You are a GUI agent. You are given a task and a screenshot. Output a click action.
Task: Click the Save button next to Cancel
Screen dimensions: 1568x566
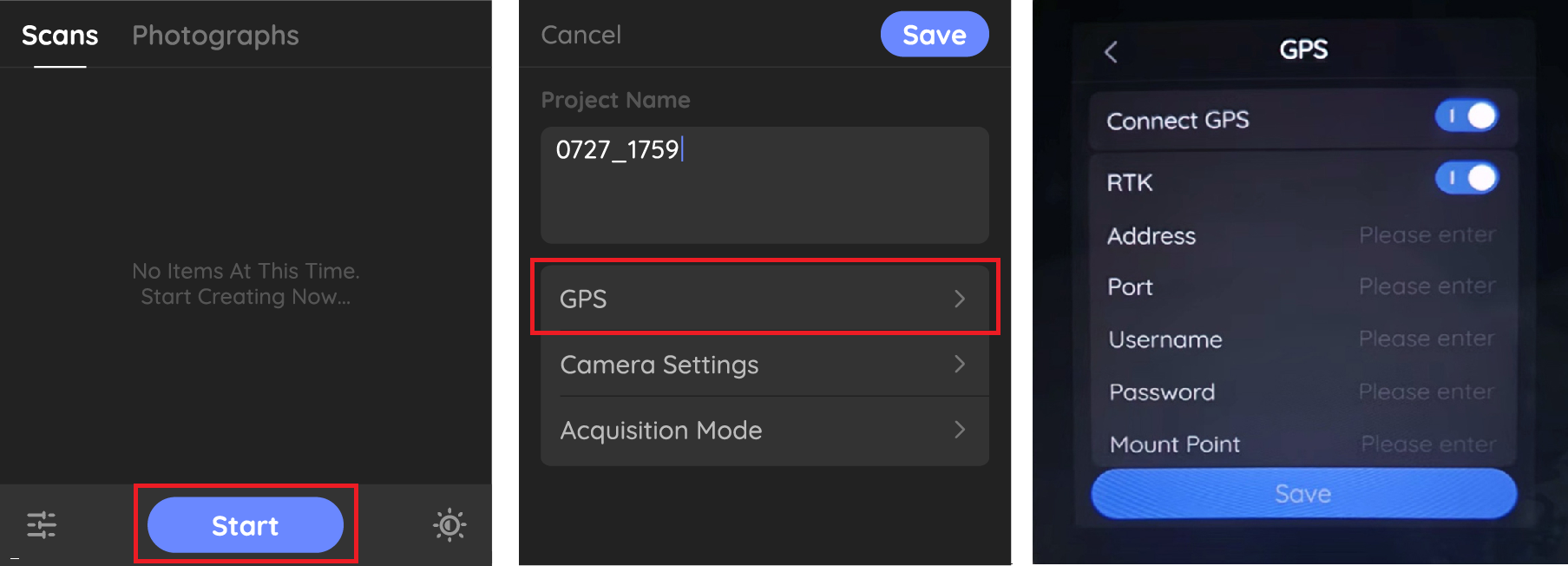(x=934, y=35)
